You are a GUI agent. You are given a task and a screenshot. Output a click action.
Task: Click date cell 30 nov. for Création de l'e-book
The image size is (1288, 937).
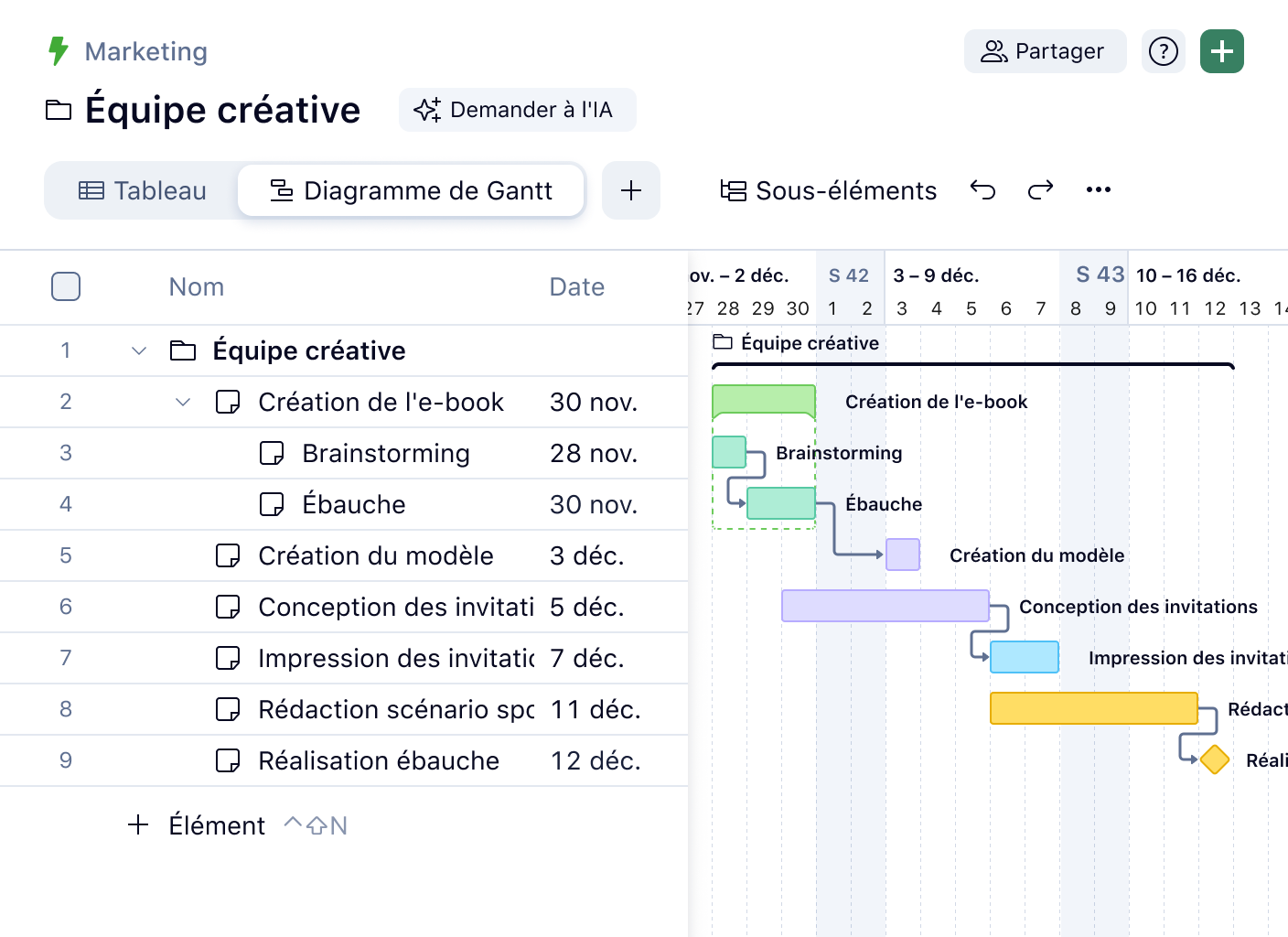point(594,402)
